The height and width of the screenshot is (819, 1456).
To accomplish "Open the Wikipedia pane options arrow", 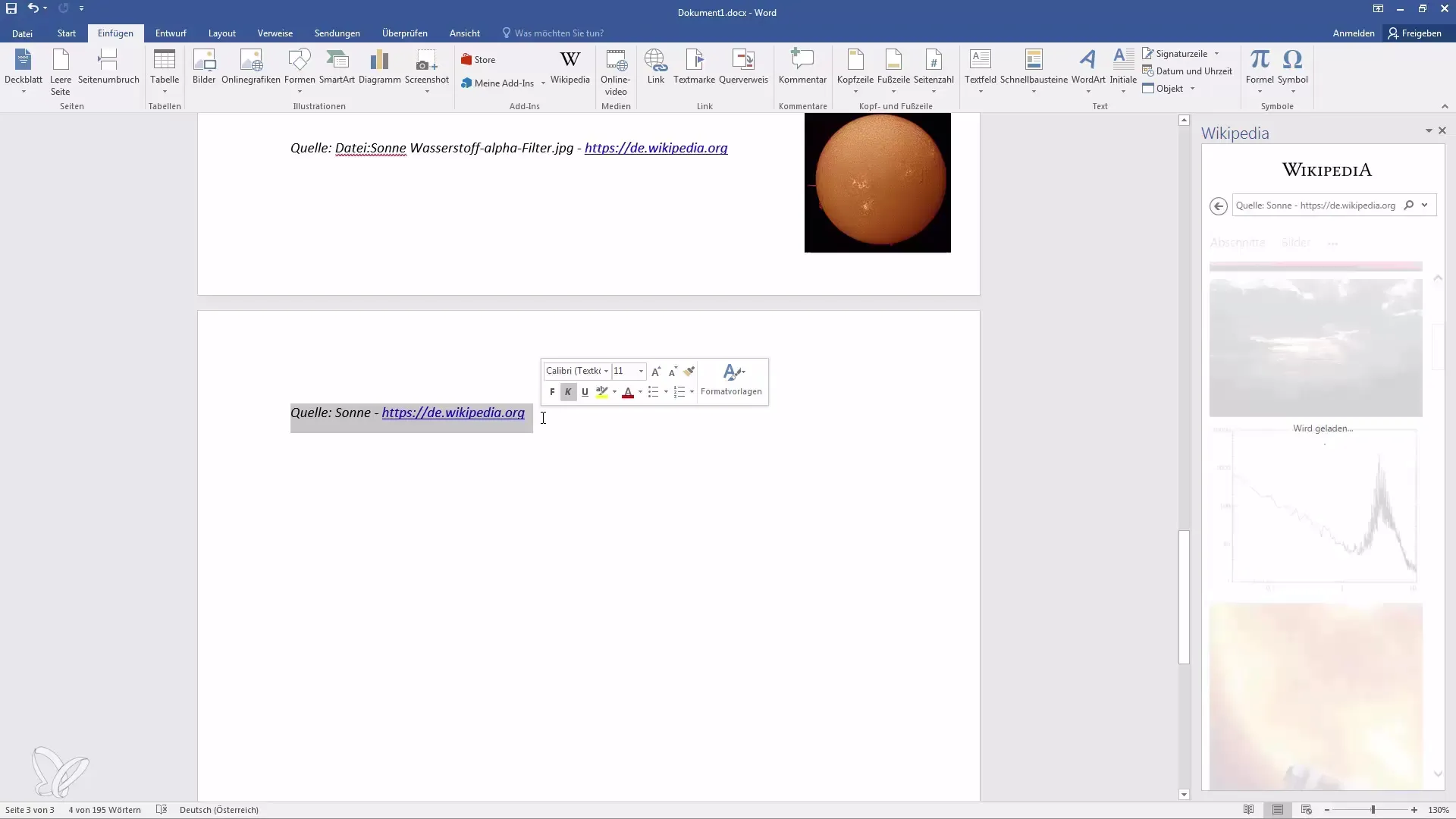I will [x=1429, y=130].
